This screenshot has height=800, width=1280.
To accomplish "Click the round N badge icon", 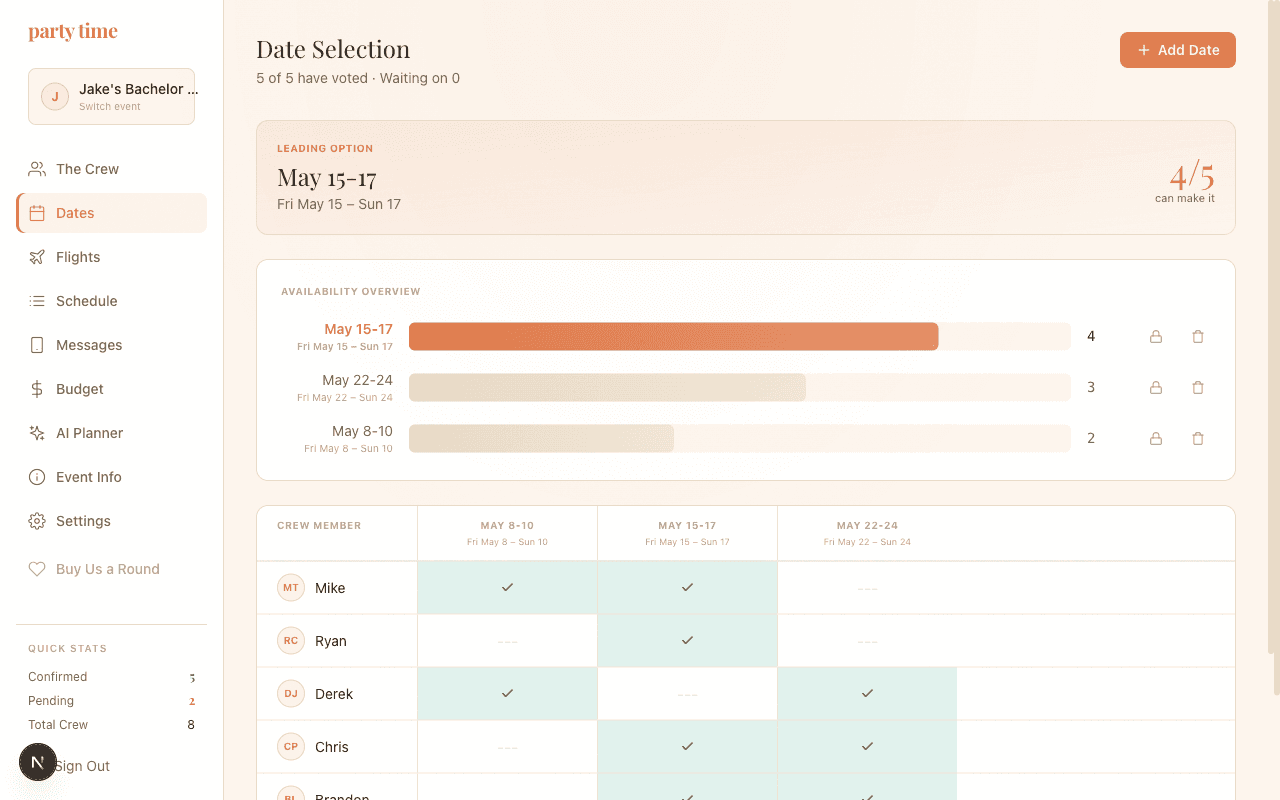I will pyautogui.click(x=38, y=762).
